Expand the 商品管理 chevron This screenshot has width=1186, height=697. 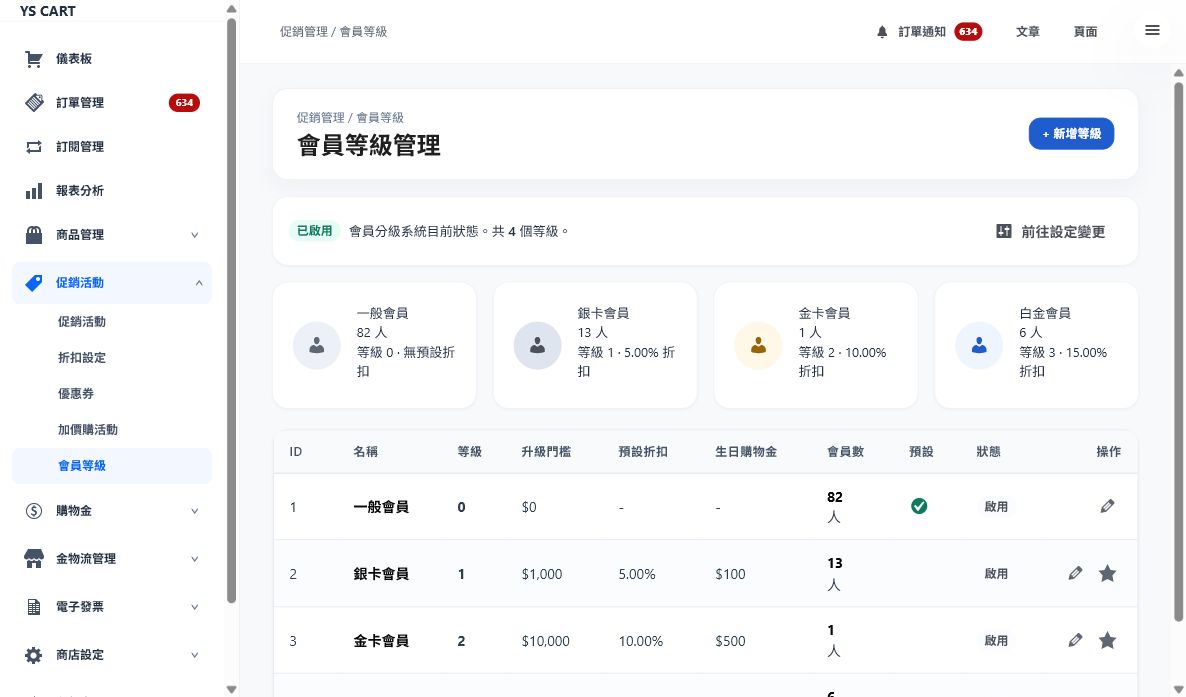tap(194, 235)
